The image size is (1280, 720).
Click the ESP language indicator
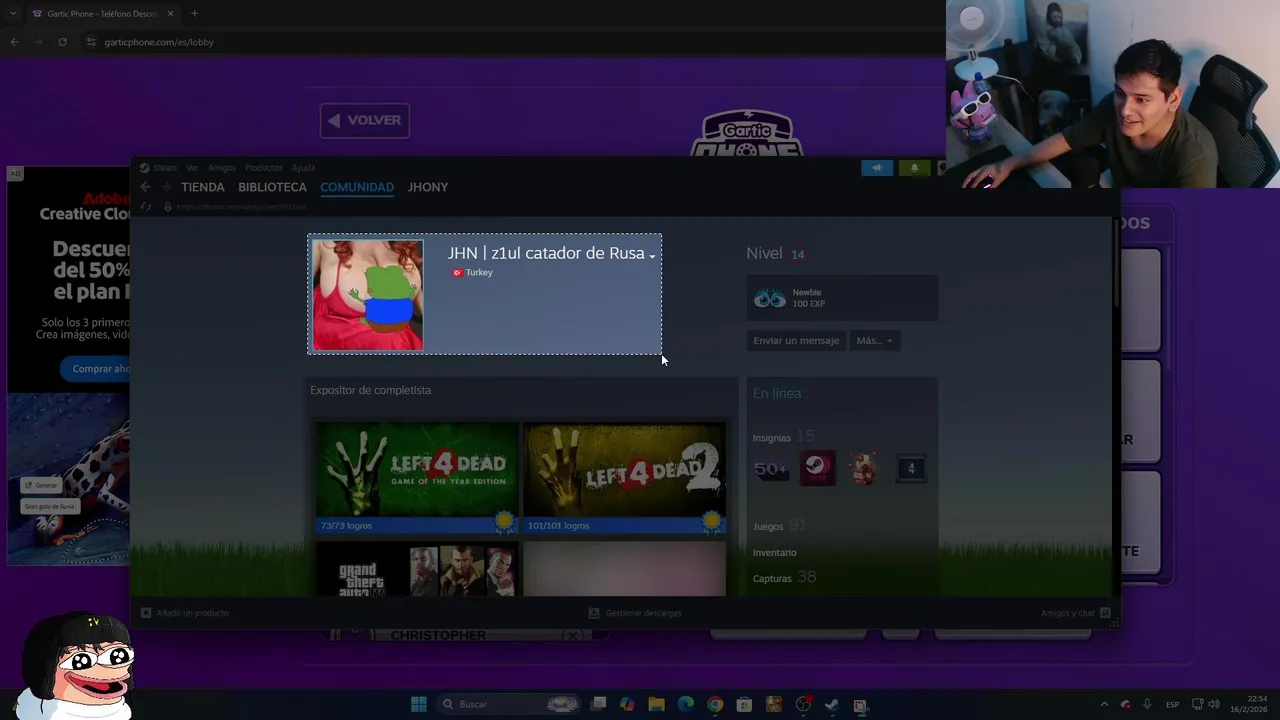click(x=1172, y=704)
